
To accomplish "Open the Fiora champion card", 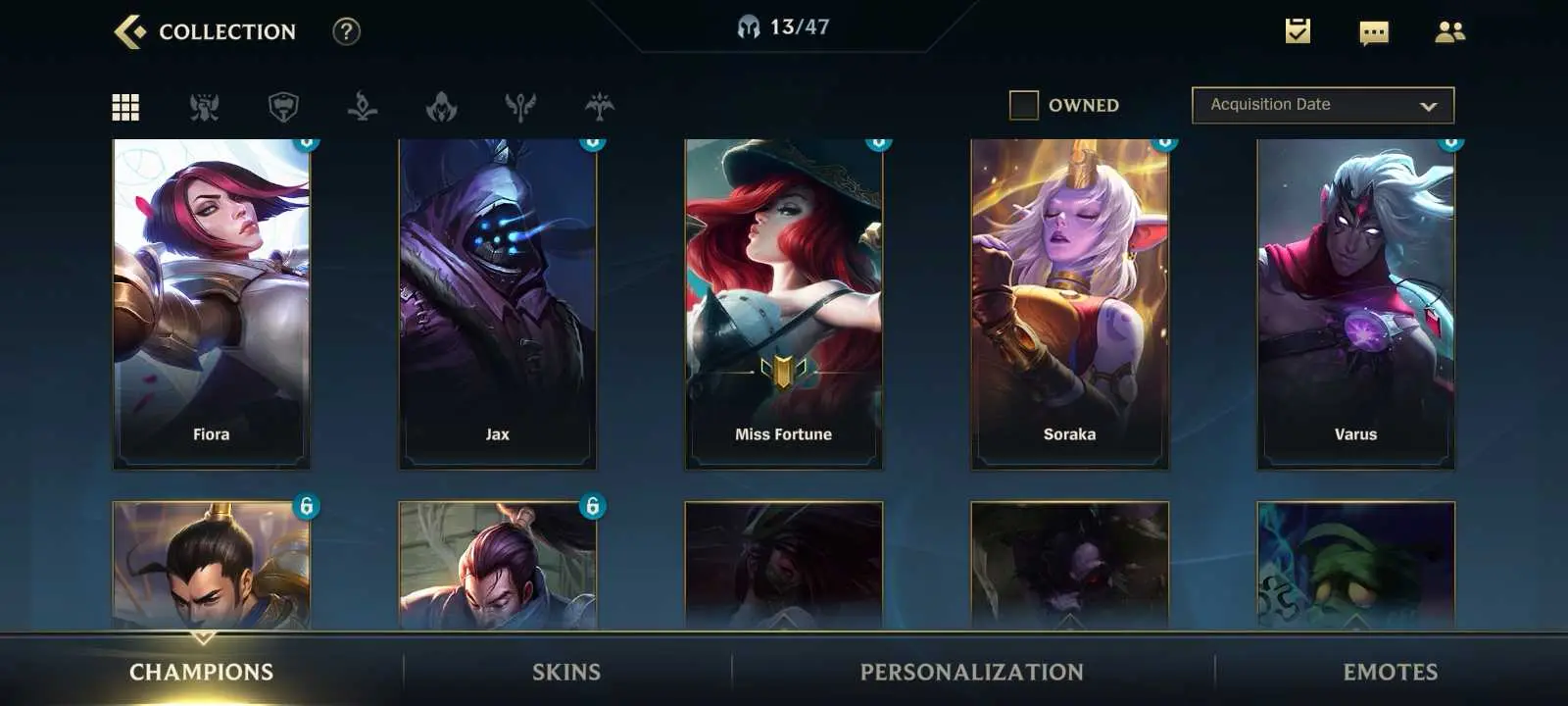I will point(211,304).
